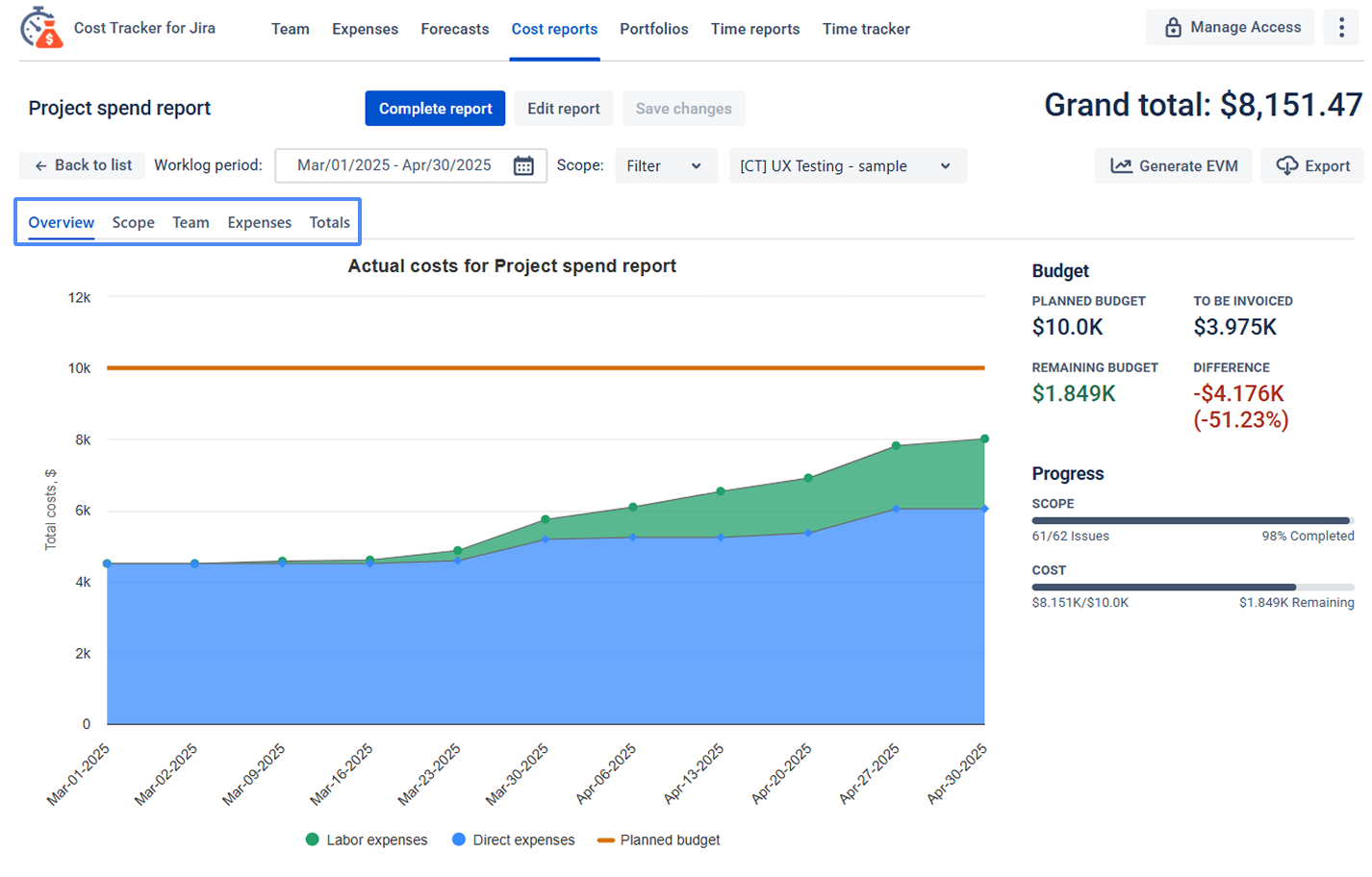Click the Apr-27-2025 labor expenses data point
This screenshot has width=1372, height=877.
896,446
